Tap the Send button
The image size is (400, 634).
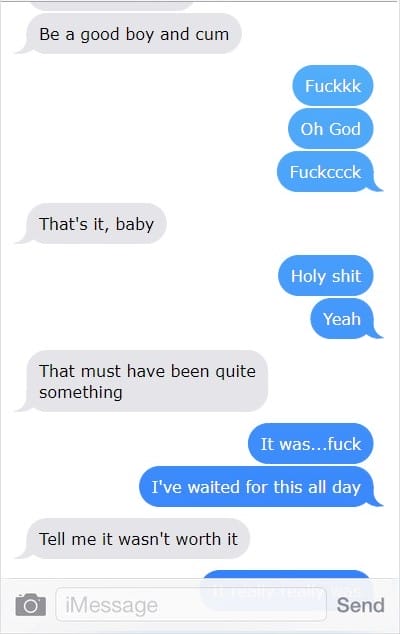(360, 605)
